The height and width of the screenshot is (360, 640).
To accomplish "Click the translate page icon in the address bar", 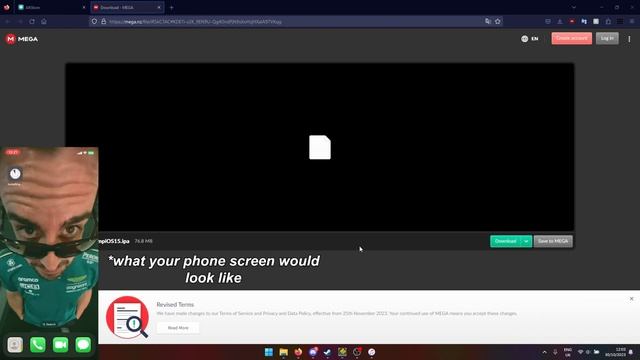I will (x=487, y=21).
